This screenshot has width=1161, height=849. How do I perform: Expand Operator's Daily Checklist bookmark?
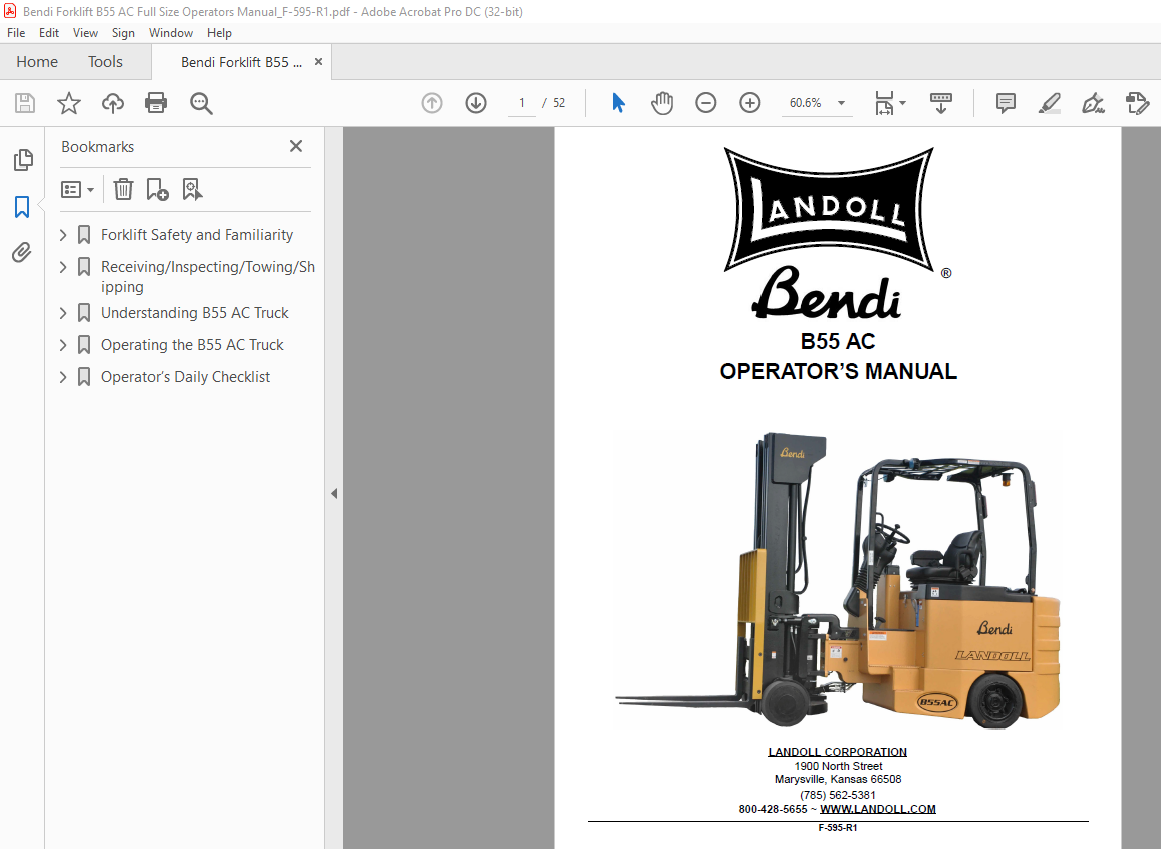pos(63,377)
